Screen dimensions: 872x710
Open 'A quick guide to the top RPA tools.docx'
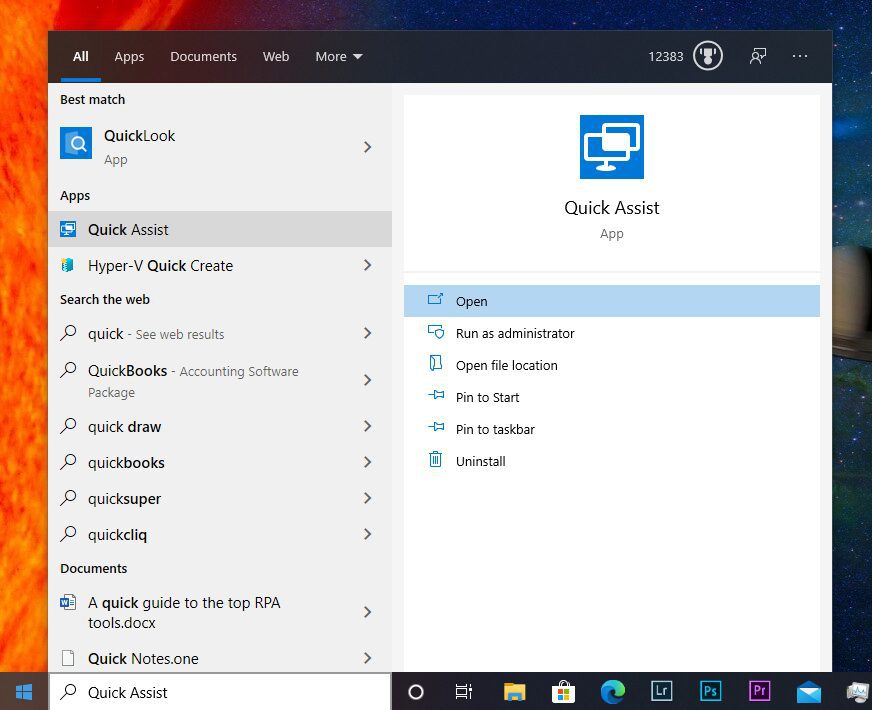tap(220, 612)
